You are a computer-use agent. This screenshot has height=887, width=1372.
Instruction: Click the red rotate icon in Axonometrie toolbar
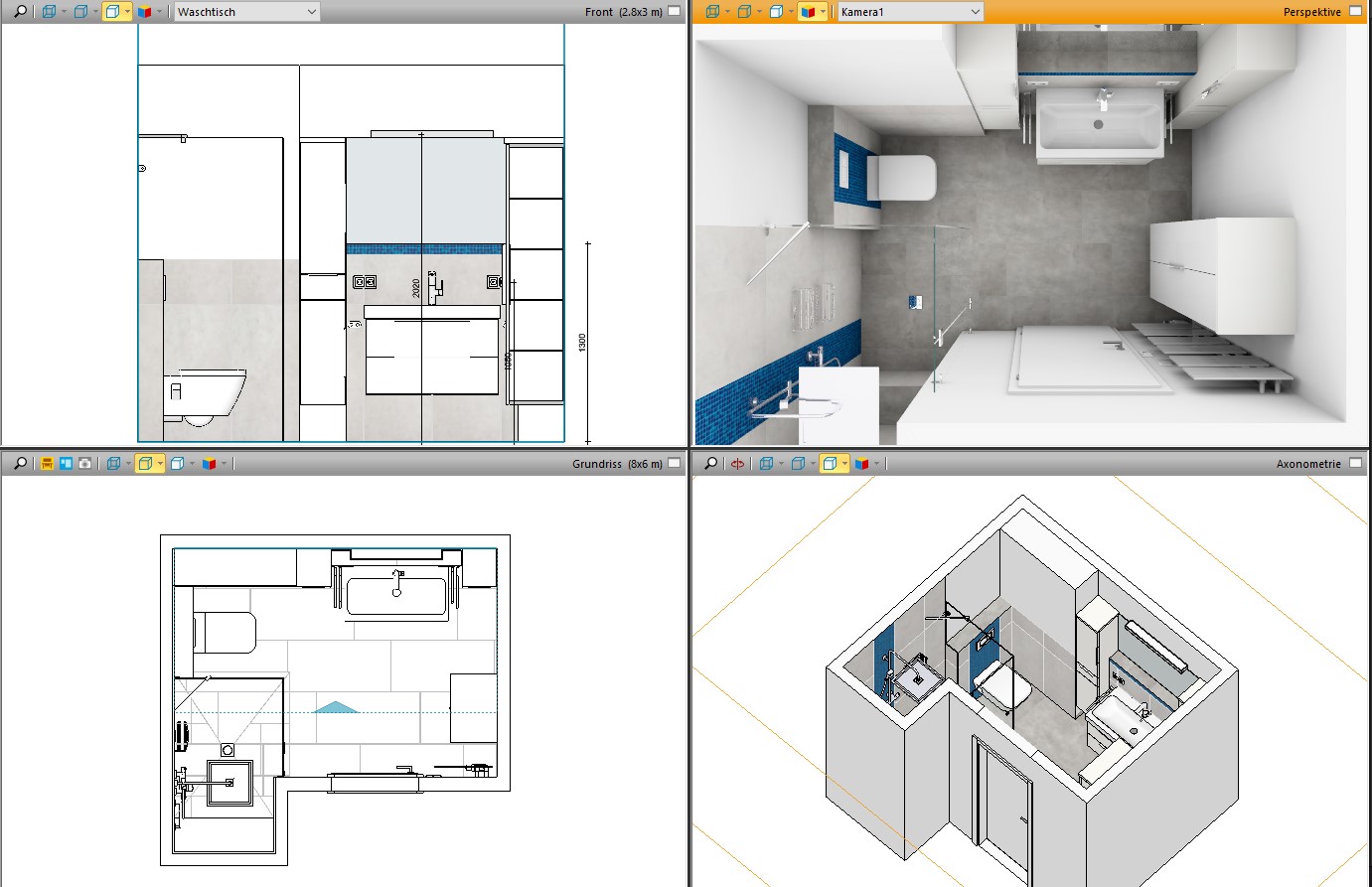(737, 464)
